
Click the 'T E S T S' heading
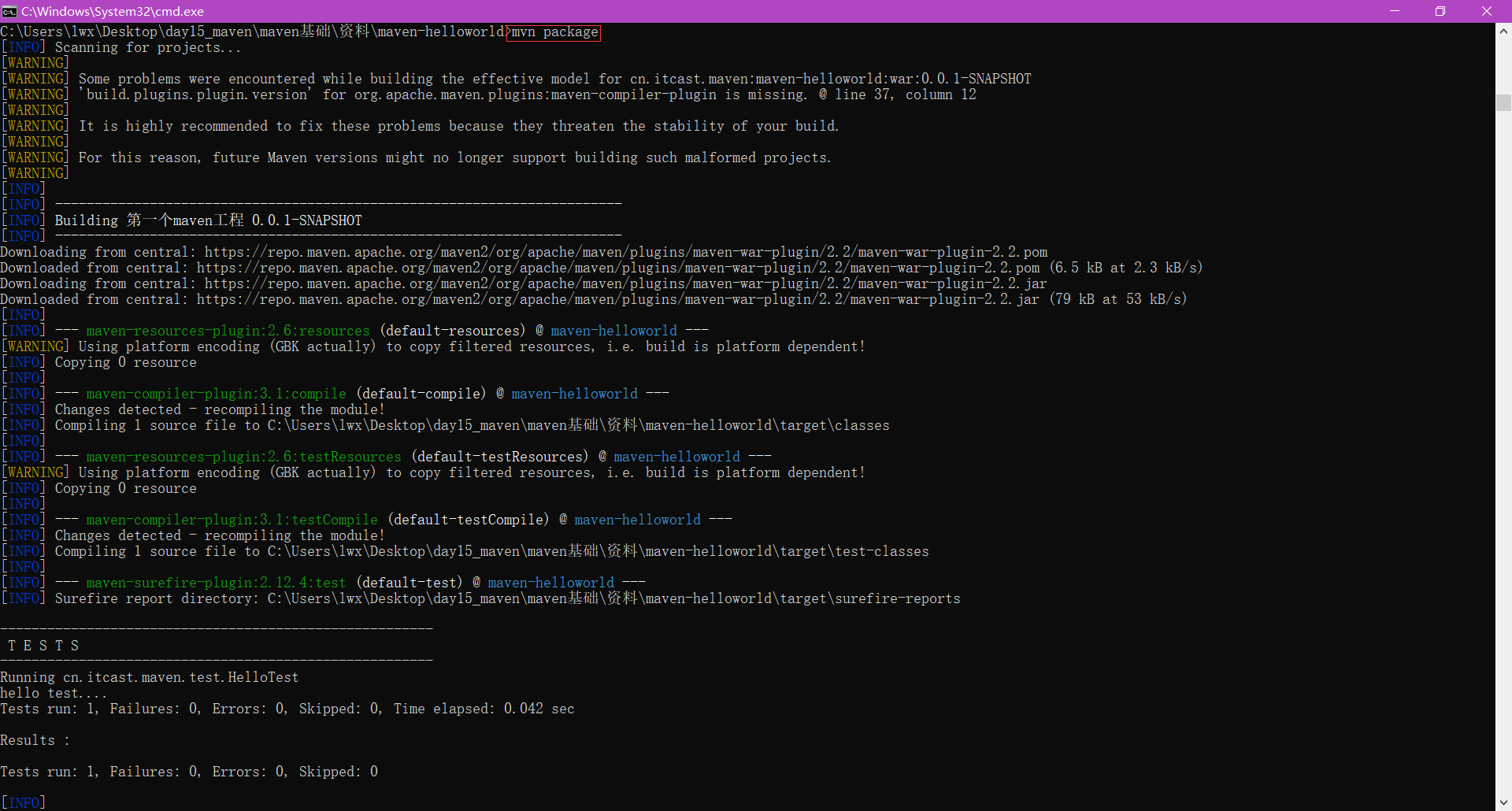click(x=43, y=646)
